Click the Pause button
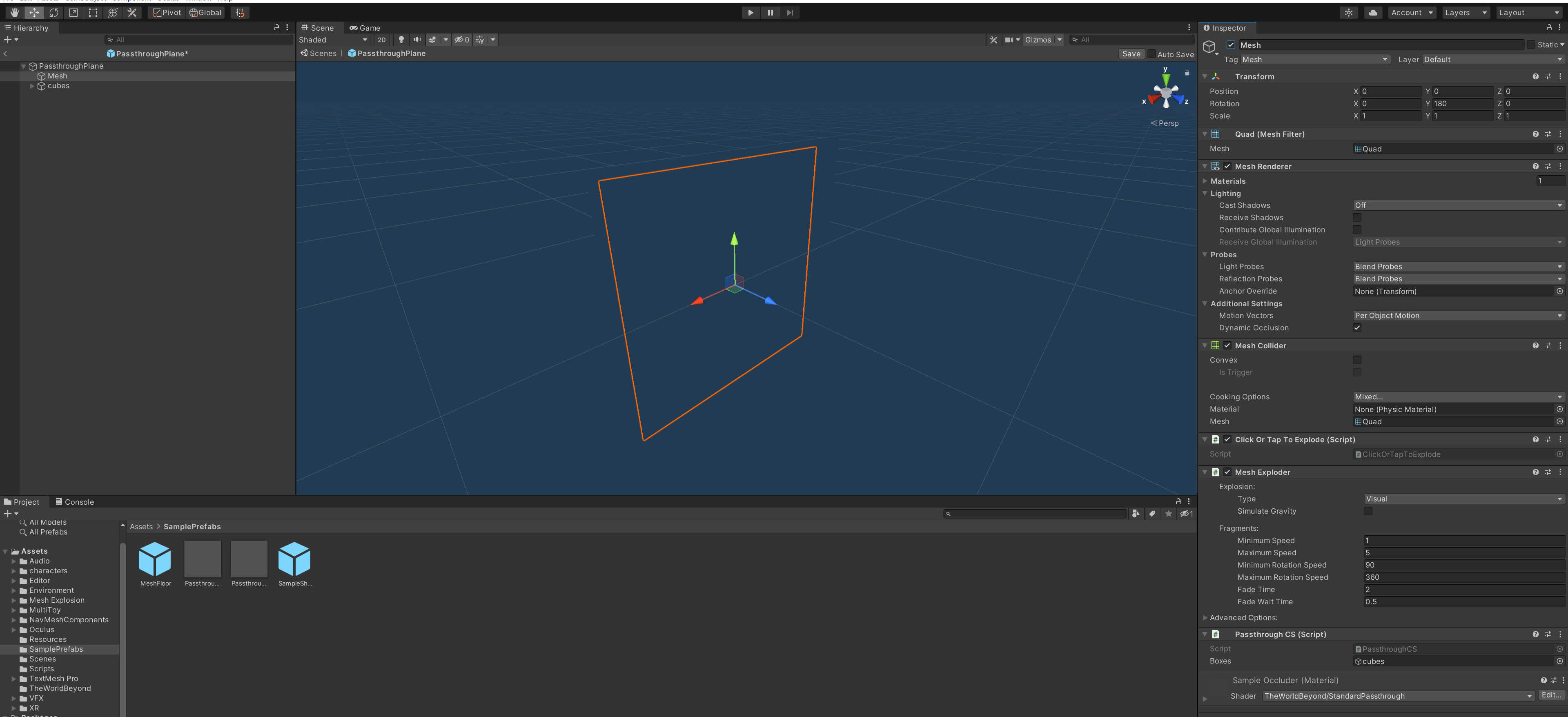This screenshot has height=717, width=1568. [x=770, y=13]
